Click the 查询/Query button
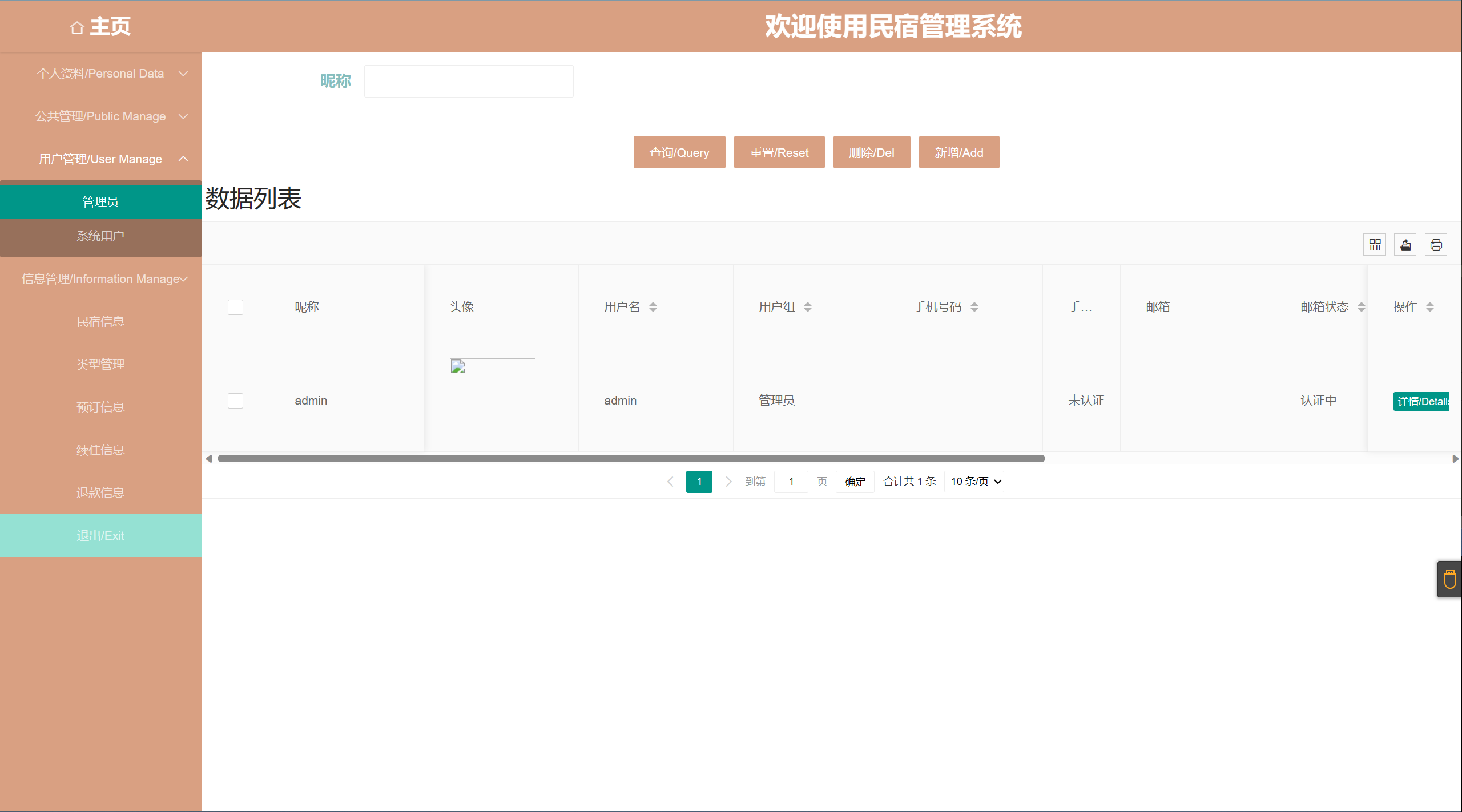 coord(679,152)
